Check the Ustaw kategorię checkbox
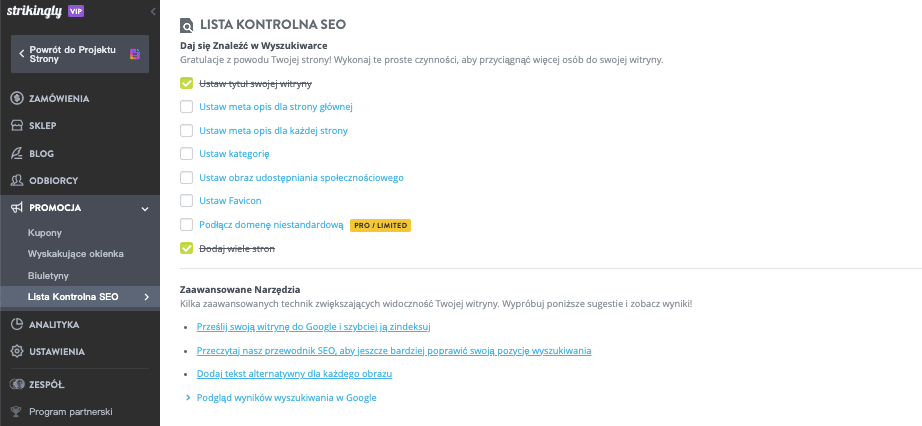 click(186, 154)
